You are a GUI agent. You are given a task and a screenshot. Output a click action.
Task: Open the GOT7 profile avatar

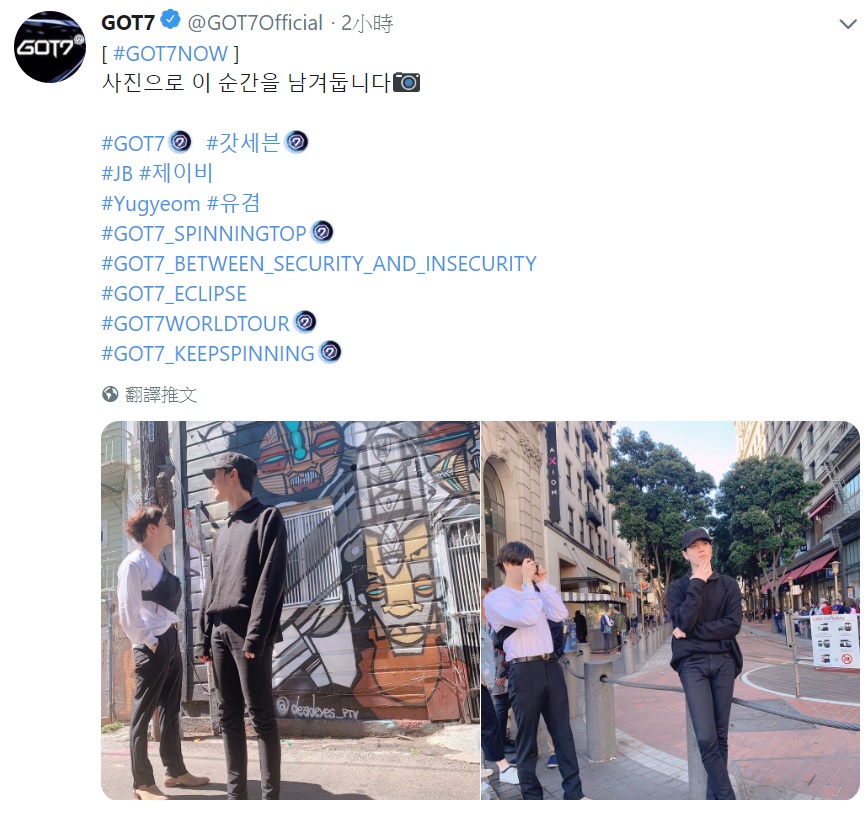coord(50,46)
